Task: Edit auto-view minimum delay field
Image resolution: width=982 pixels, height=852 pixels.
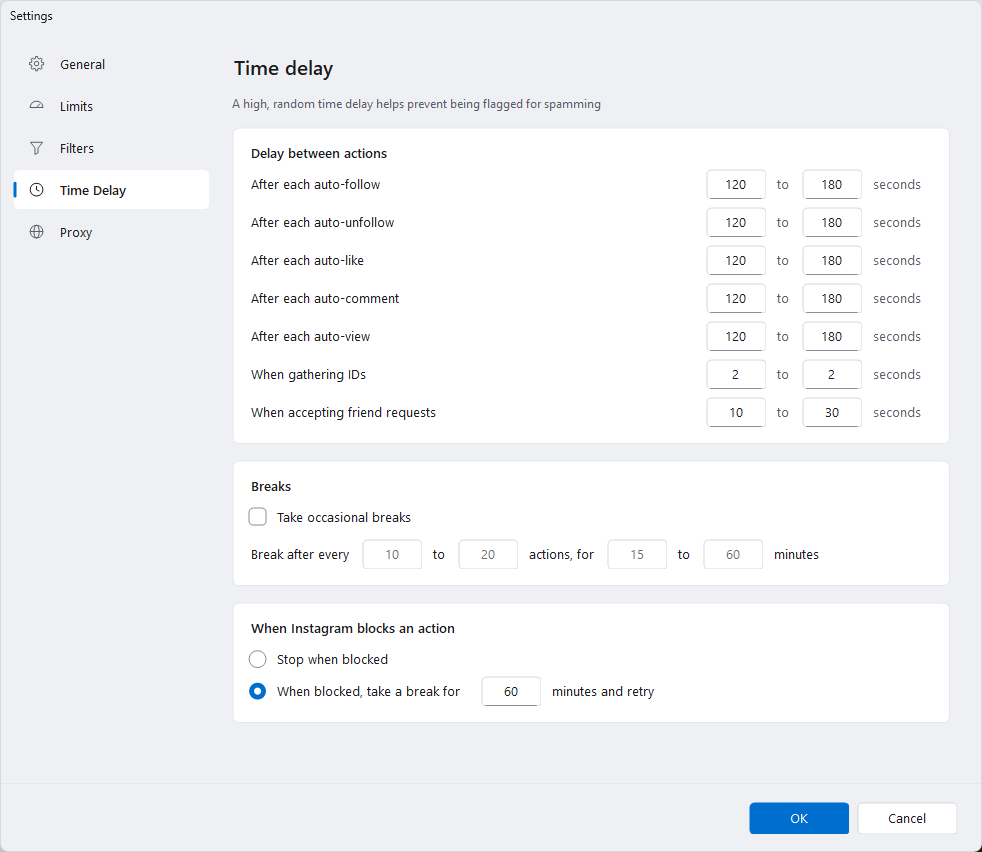Action: [x=736, y=336]
